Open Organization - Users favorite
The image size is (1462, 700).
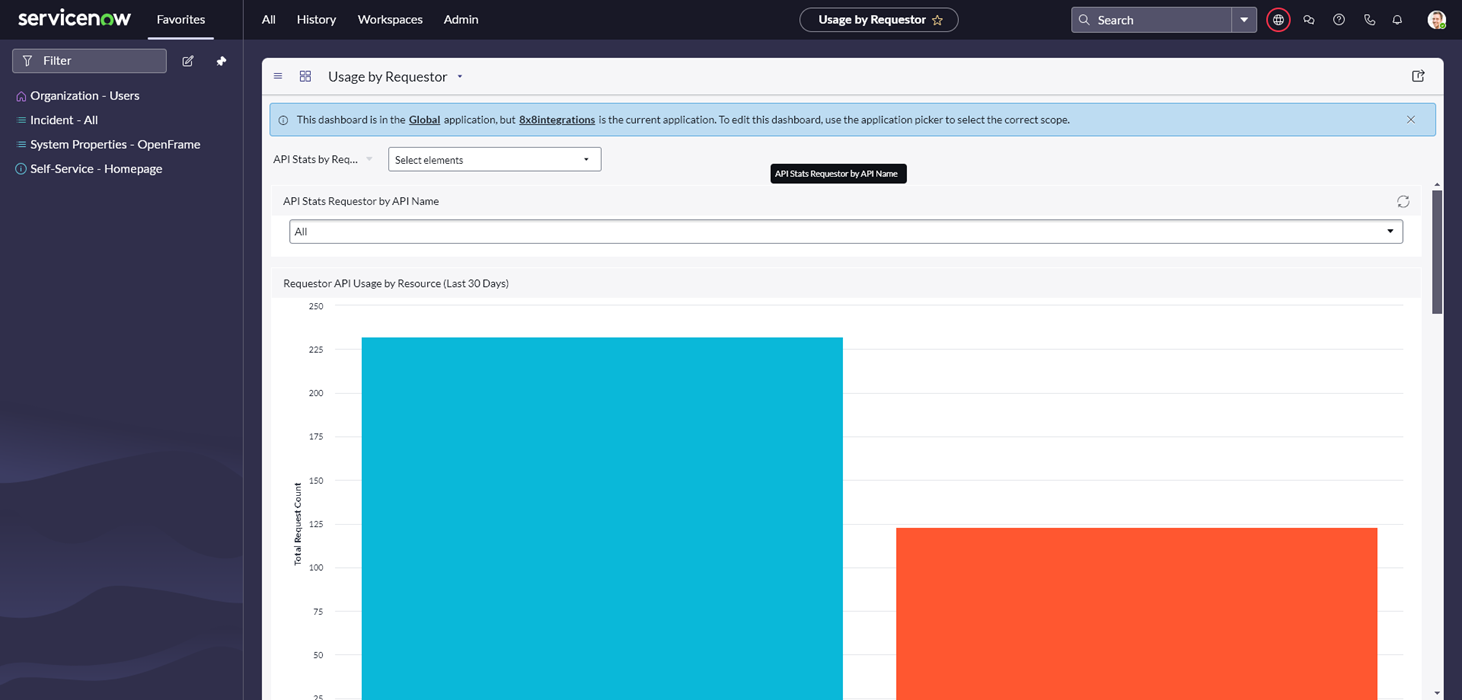85,96
